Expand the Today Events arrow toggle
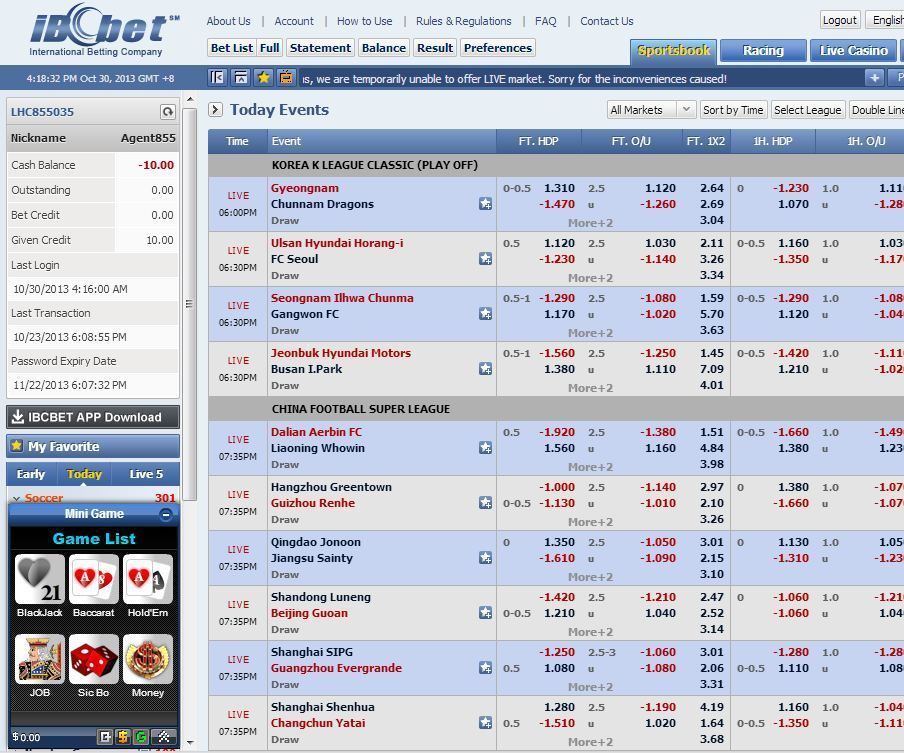The height and width of the screenshot is (753, 904). 215,110
